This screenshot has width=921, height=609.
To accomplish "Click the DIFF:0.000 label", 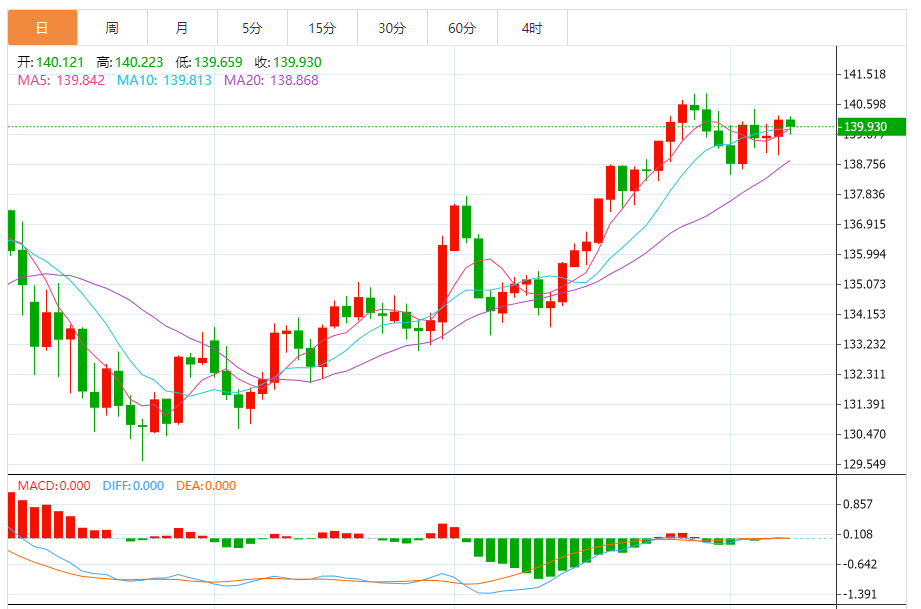I will tap(133, 486).
